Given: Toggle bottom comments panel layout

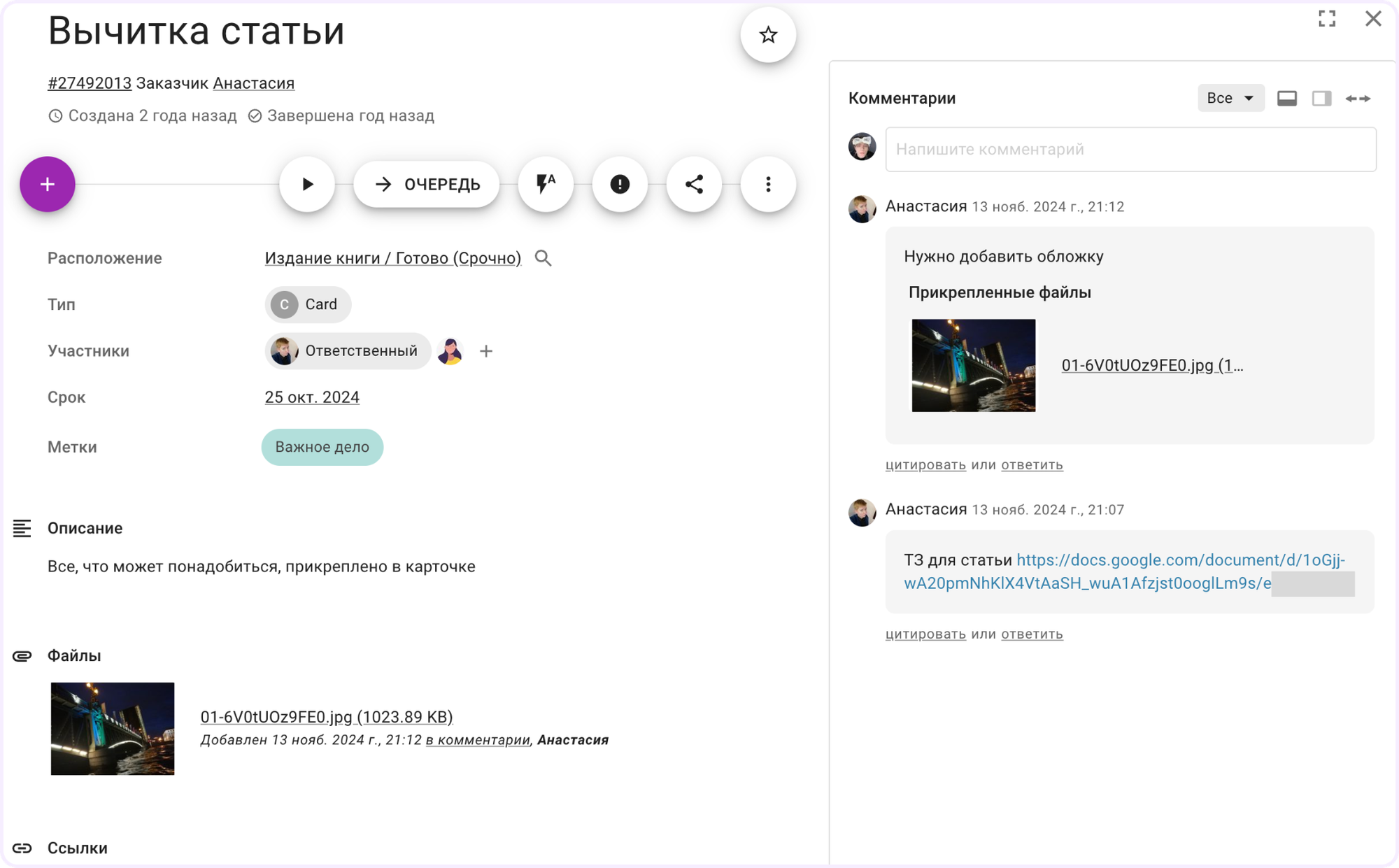Looking at the screenshot, I should pos(1287,99).
